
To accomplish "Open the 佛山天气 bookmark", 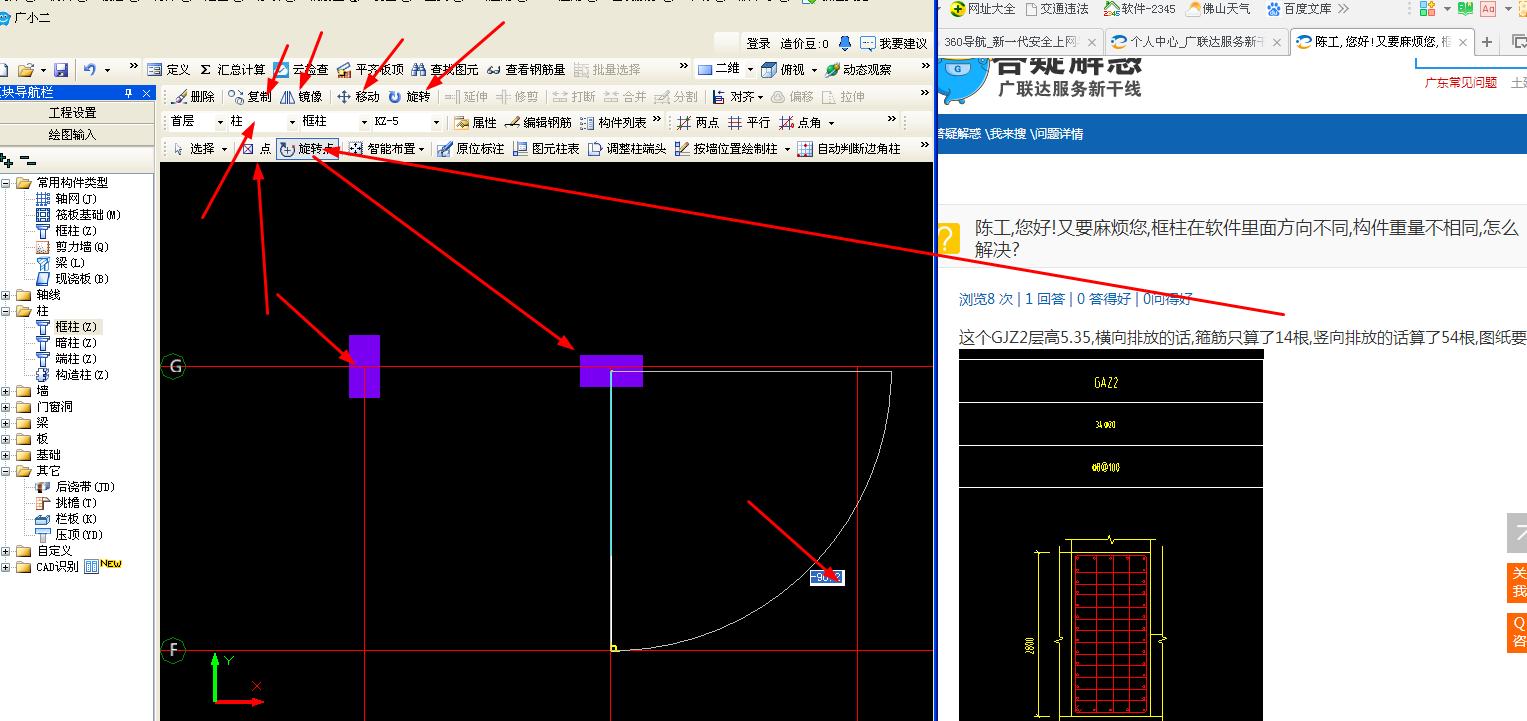I will point(1218,9).
